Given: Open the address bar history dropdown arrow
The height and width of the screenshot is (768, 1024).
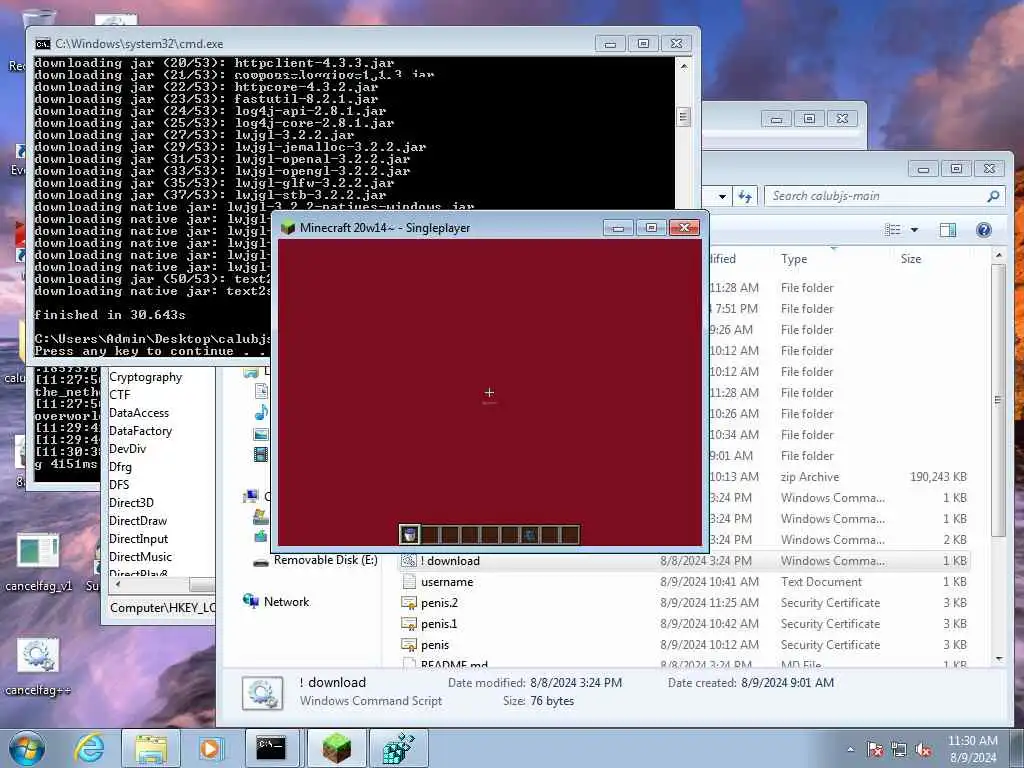Looking at the screenshot, I should [722, 196].
